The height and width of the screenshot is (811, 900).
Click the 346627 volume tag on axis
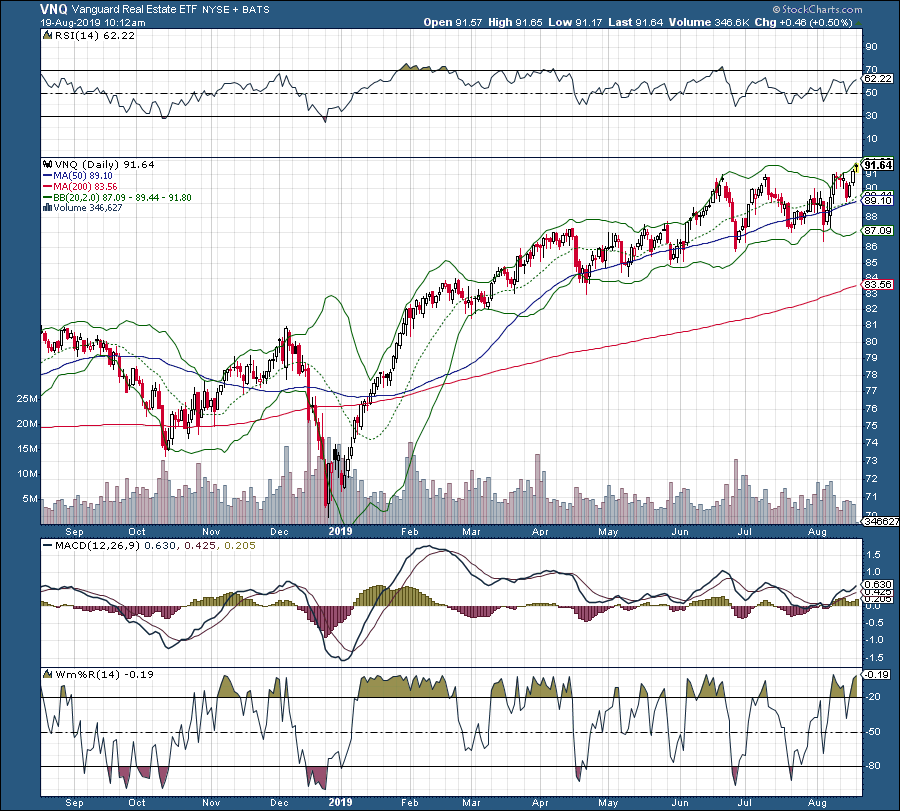pos(880,521)
